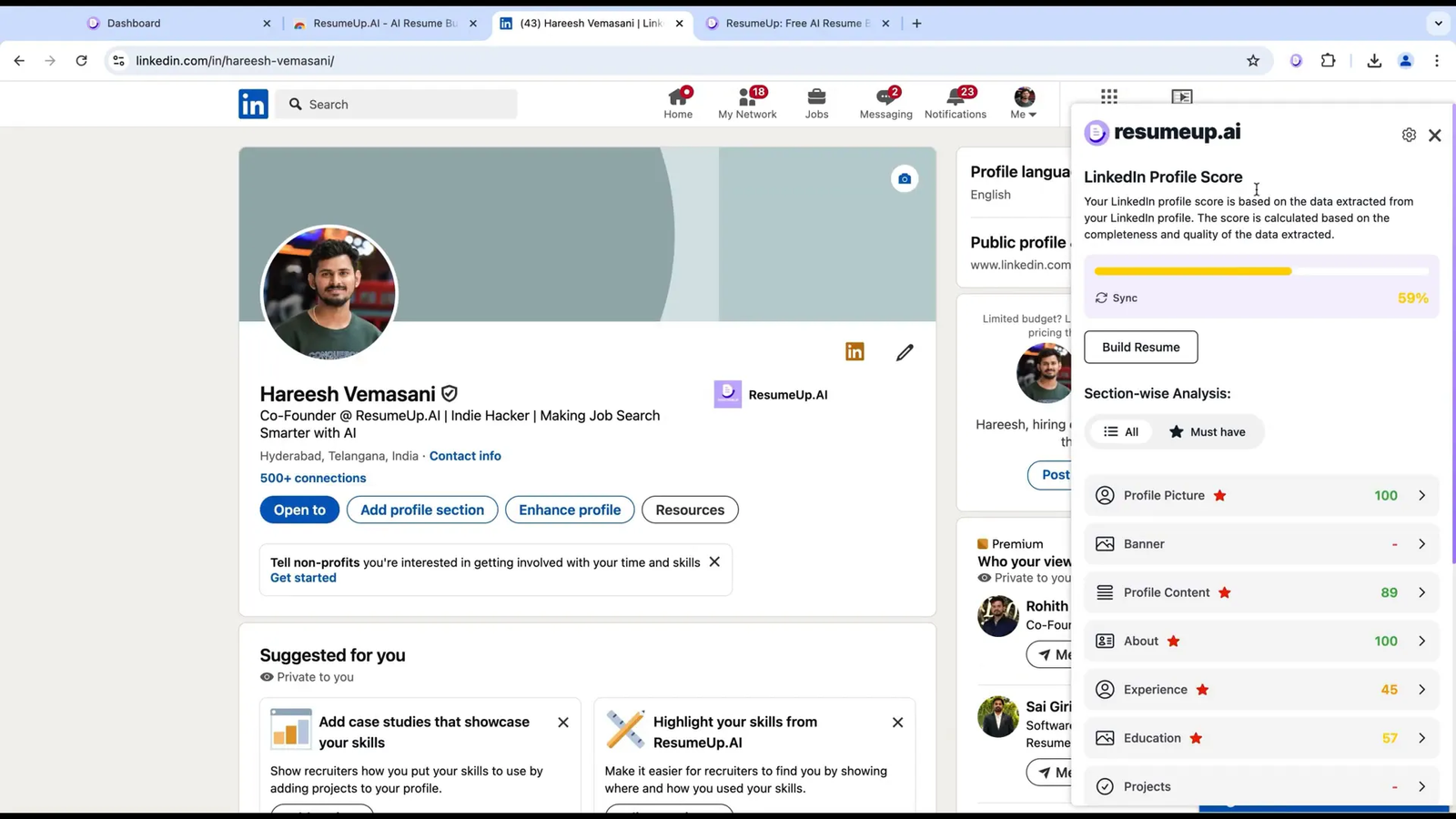Open the browser extensions puzzle icon
This screenshot has height=819, width=1456.
[x=1329, y=61]
